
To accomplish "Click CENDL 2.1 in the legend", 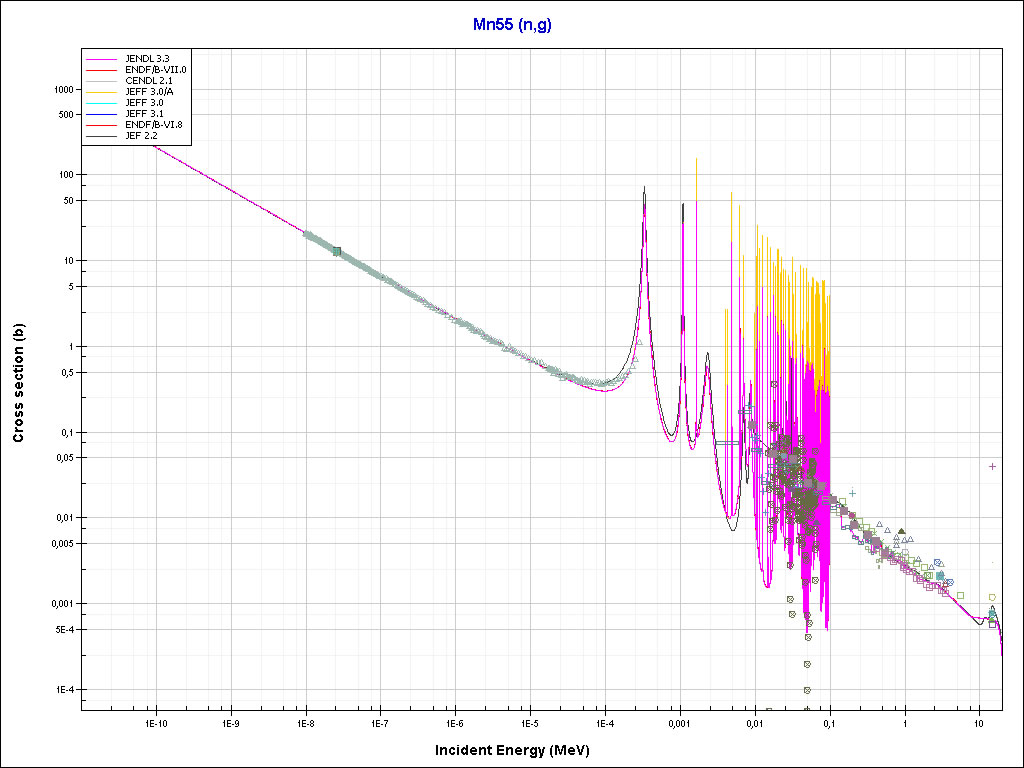I will [x=148, y=81].
